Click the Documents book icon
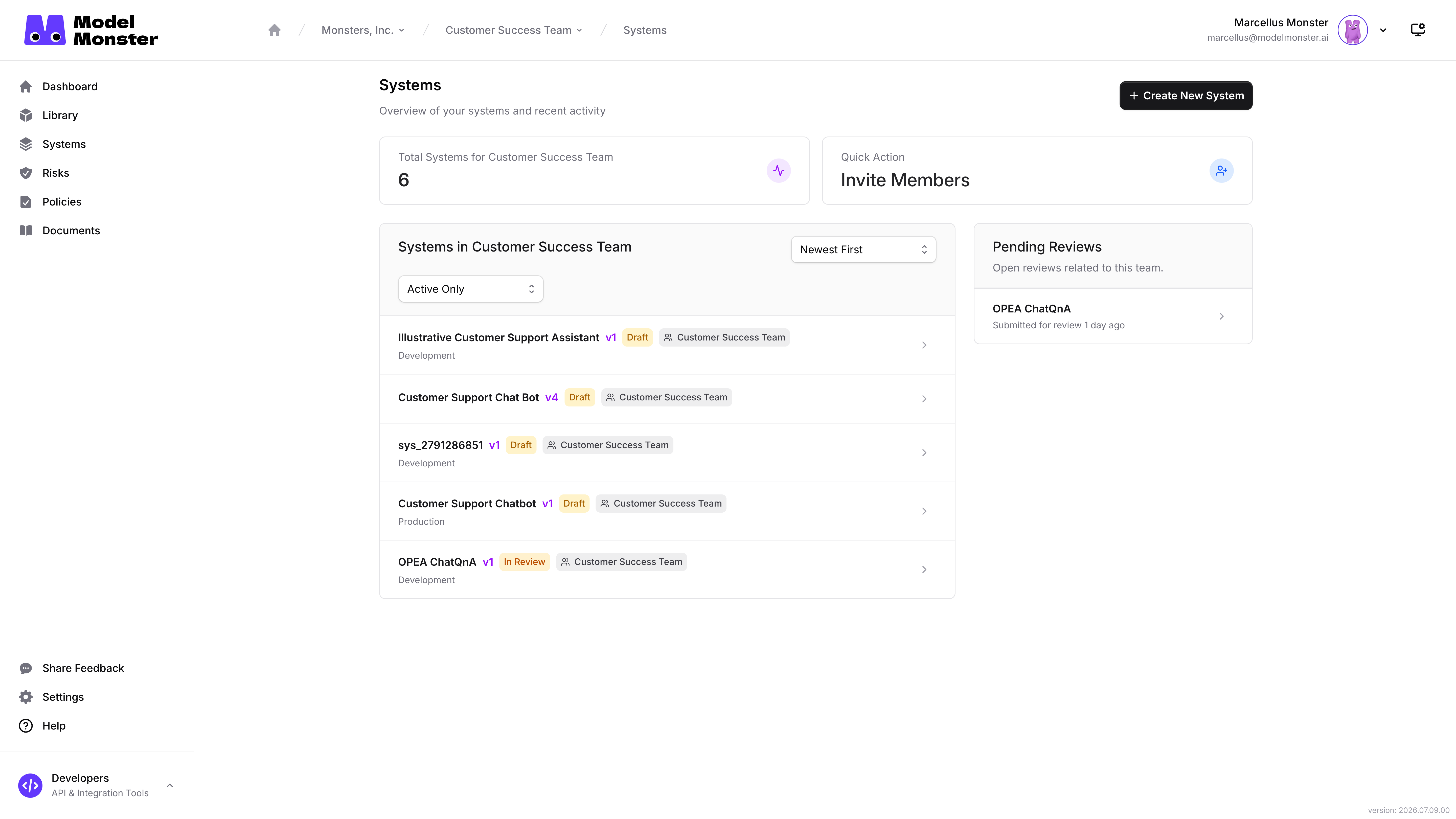 tap(26, 231)
